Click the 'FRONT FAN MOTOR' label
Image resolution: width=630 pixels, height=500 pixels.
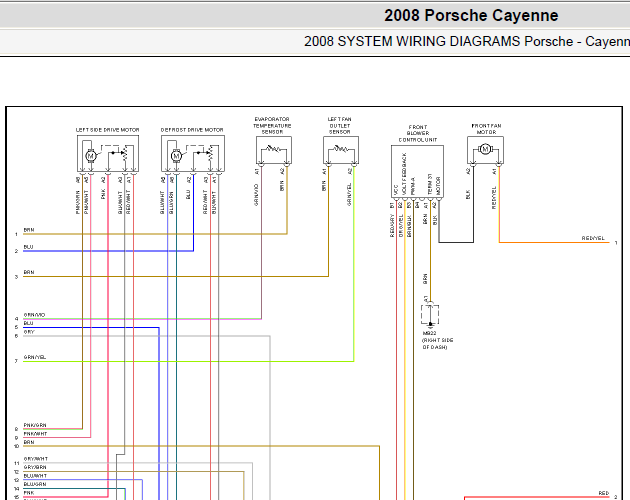486,129
